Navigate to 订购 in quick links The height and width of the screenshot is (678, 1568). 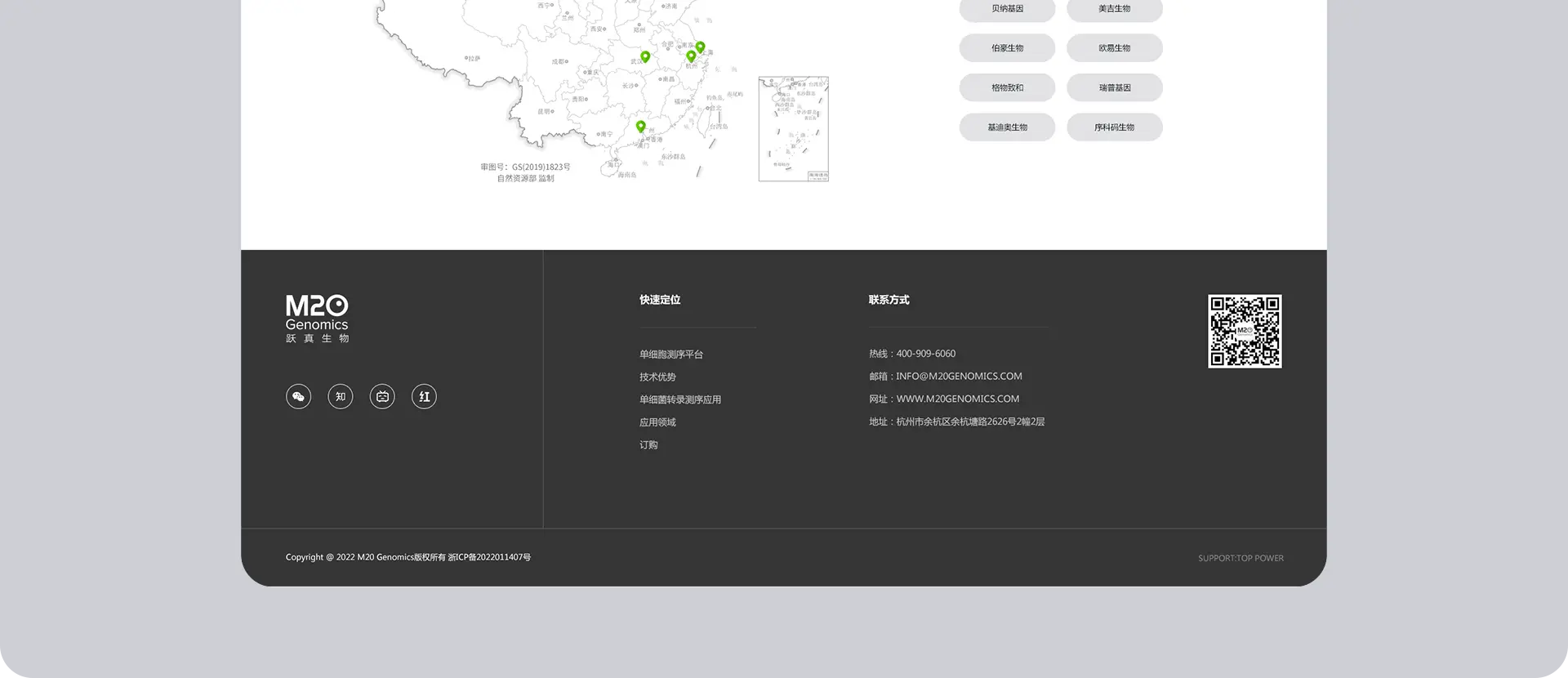pos(648,445)
